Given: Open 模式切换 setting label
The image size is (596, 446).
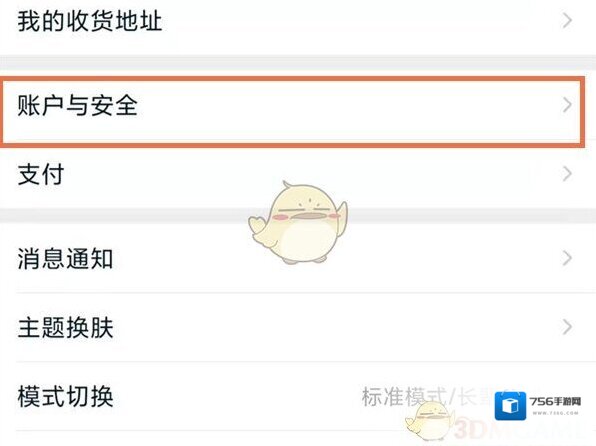Looking at the screenshot, I should (x=65, y=397).
